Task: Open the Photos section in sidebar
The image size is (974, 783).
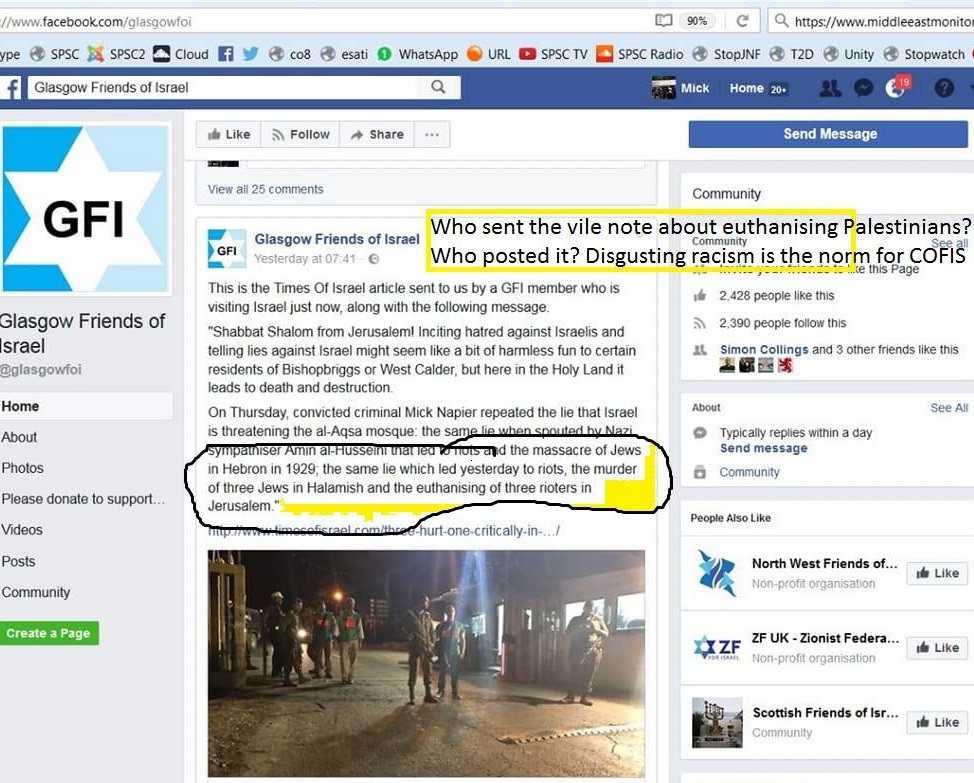Action: coord(23,468)
